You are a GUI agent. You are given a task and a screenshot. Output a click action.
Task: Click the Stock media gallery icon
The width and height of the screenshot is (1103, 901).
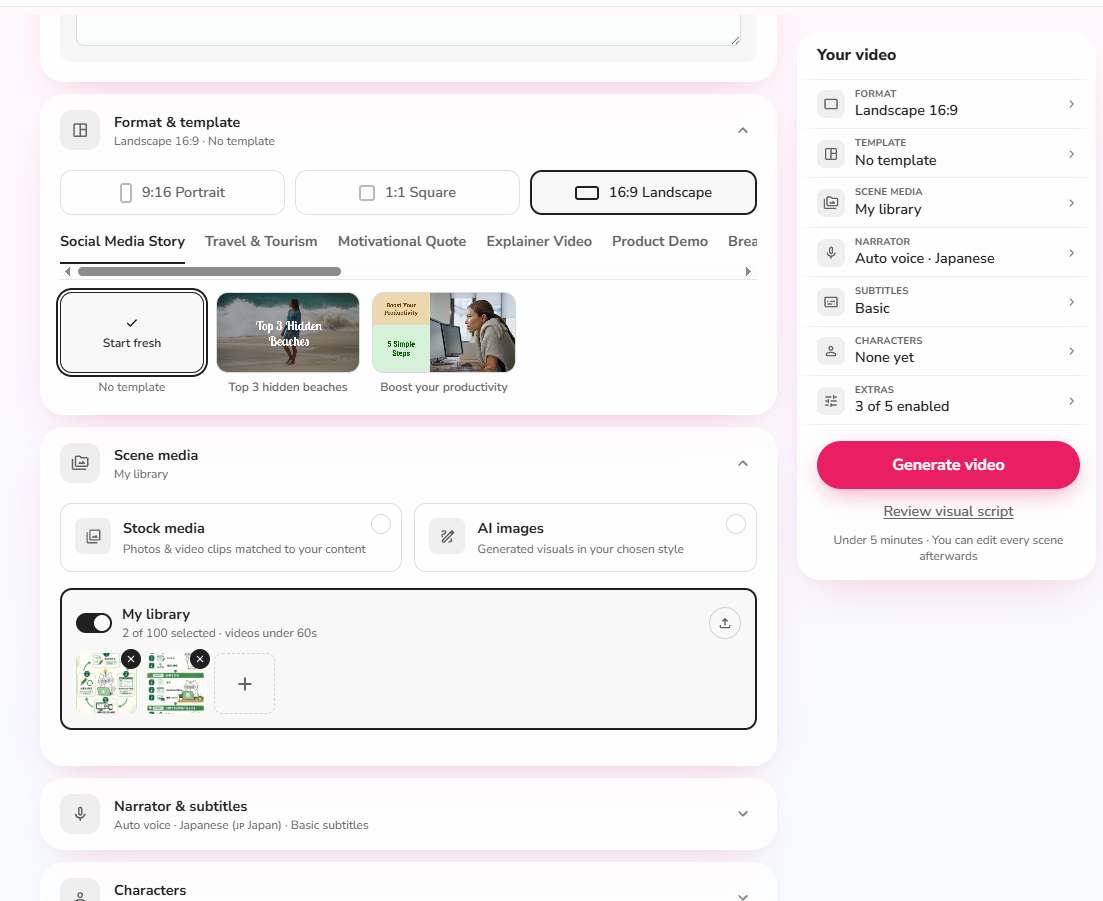[93, 537]
